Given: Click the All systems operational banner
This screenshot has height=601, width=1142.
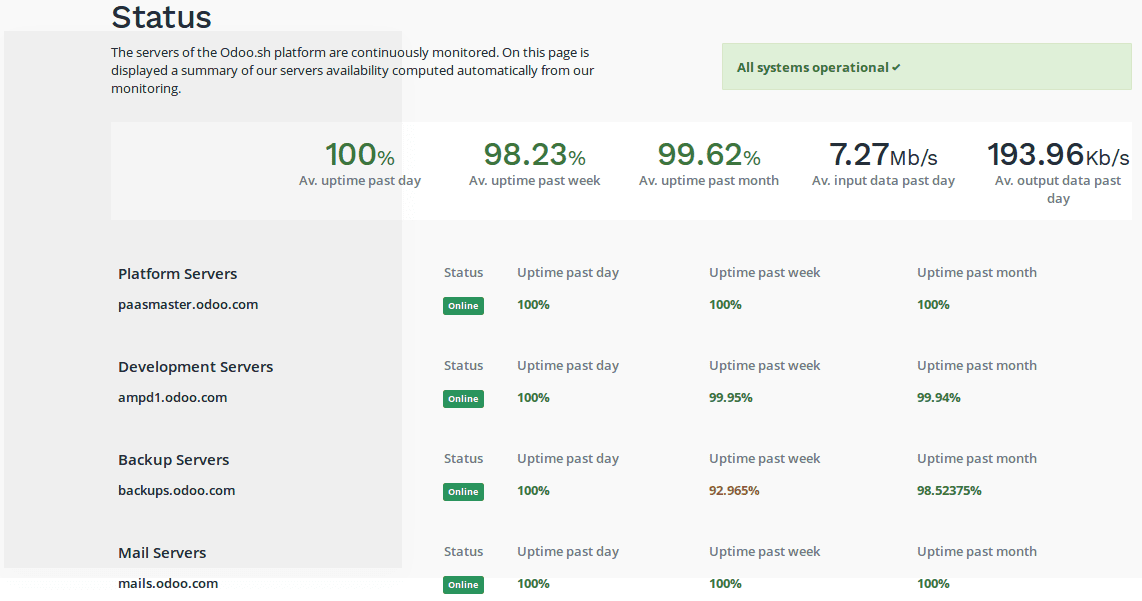Looking at the screenshot, I should tap(926, 66).
